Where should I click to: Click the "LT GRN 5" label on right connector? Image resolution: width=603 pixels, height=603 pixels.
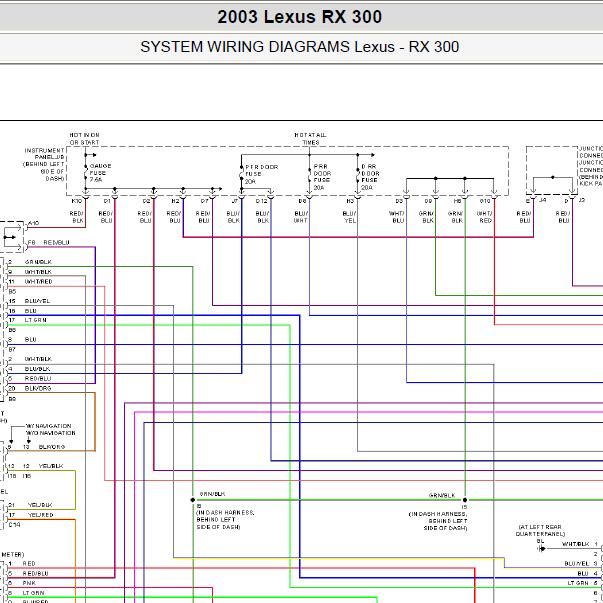583,583
